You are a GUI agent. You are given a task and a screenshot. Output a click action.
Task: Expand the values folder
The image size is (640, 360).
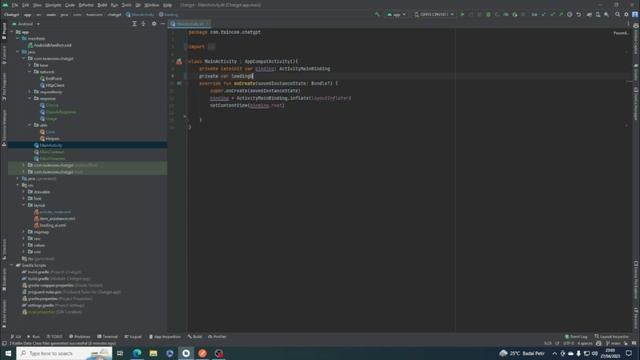pos(24,245)
